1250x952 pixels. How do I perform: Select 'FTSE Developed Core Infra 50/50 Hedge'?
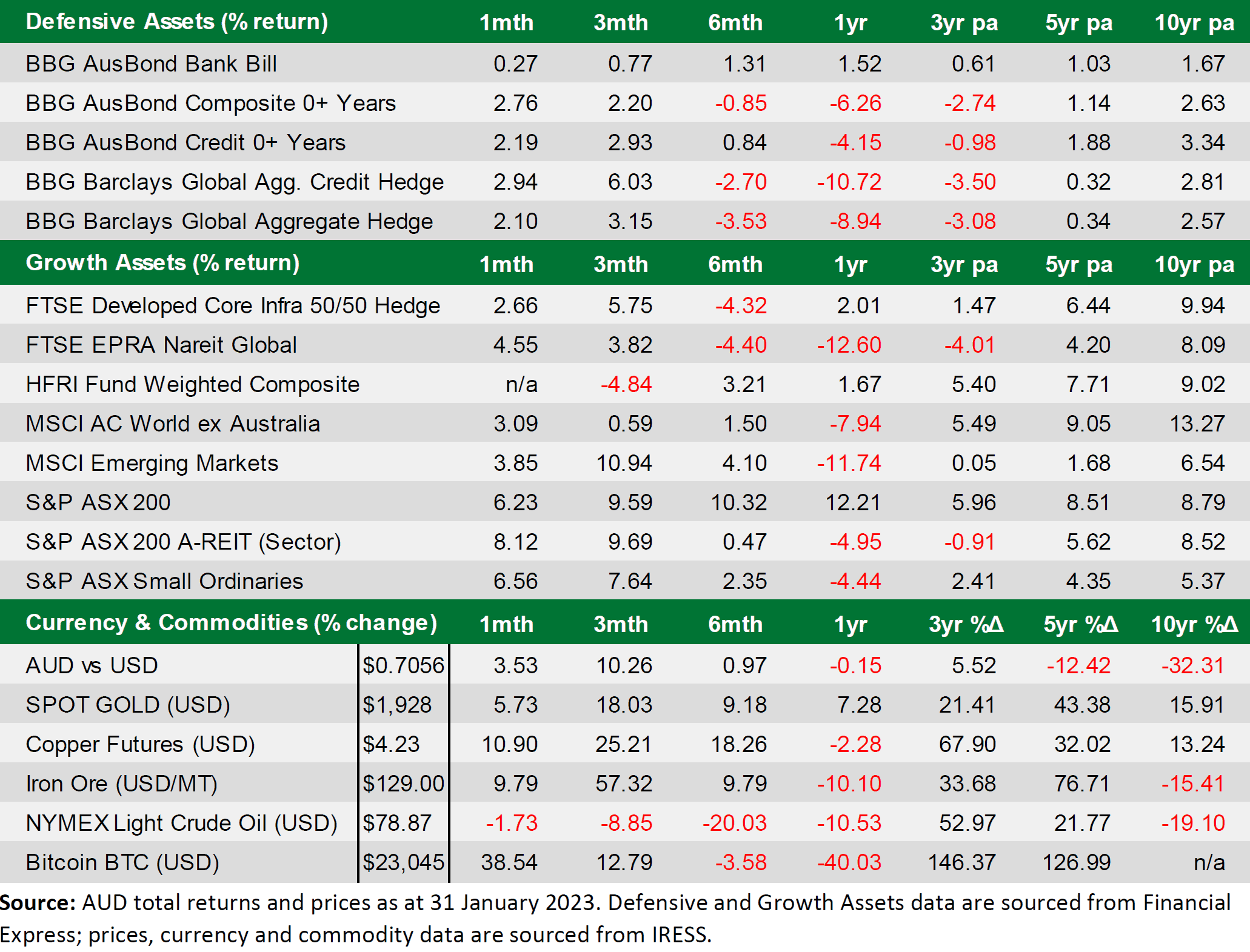click(x=233, y=305)
